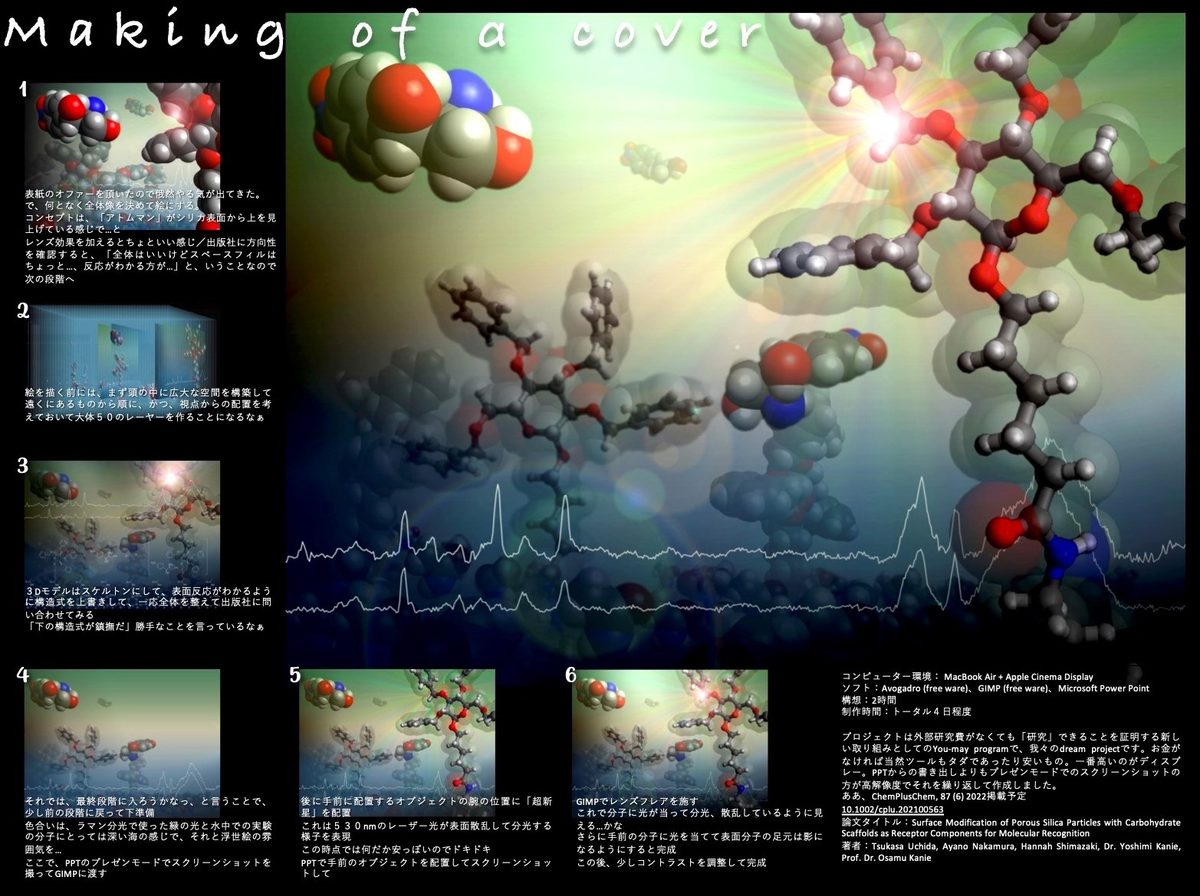Click the number 4 step label

[22, 675]
